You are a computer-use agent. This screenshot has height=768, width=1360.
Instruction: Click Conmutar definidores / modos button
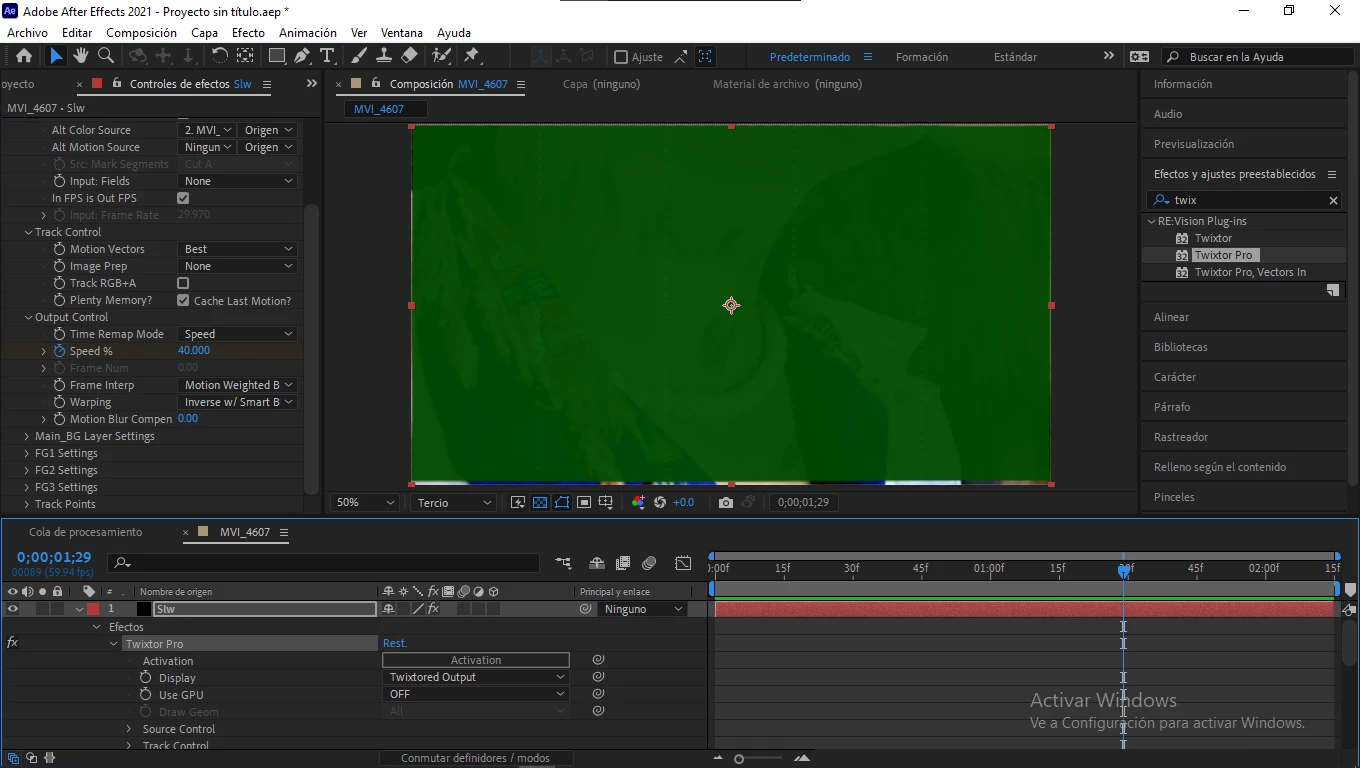pos(476,758)
